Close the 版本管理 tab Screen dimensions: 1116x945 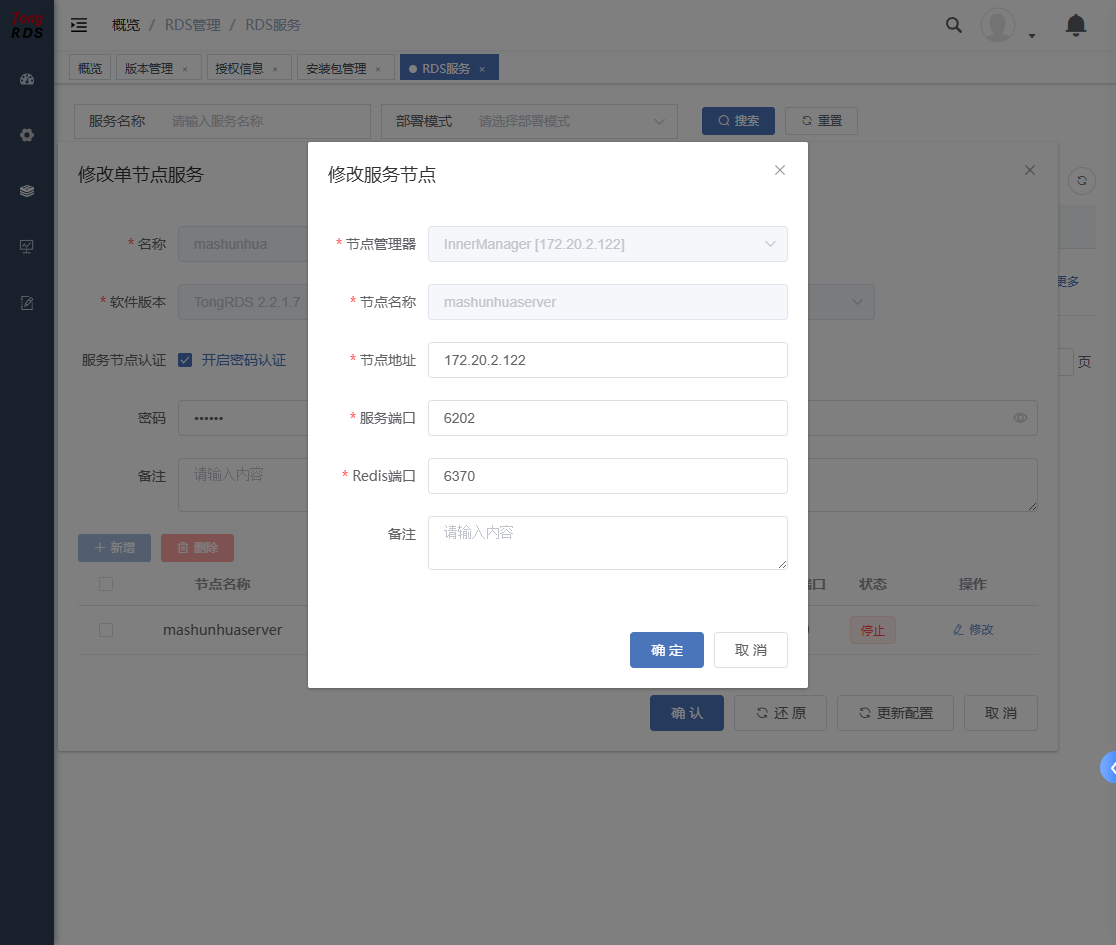185,69
